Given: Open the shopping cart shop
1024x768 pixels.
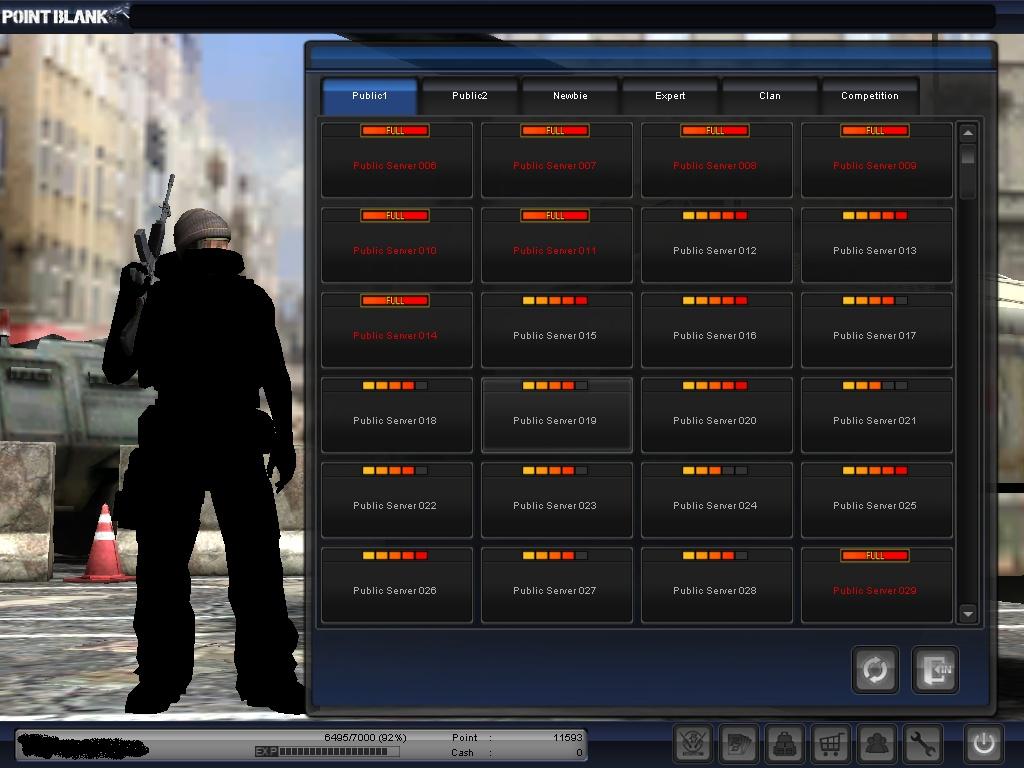Looking at the screenshot, I should click(x=831, y=743).
